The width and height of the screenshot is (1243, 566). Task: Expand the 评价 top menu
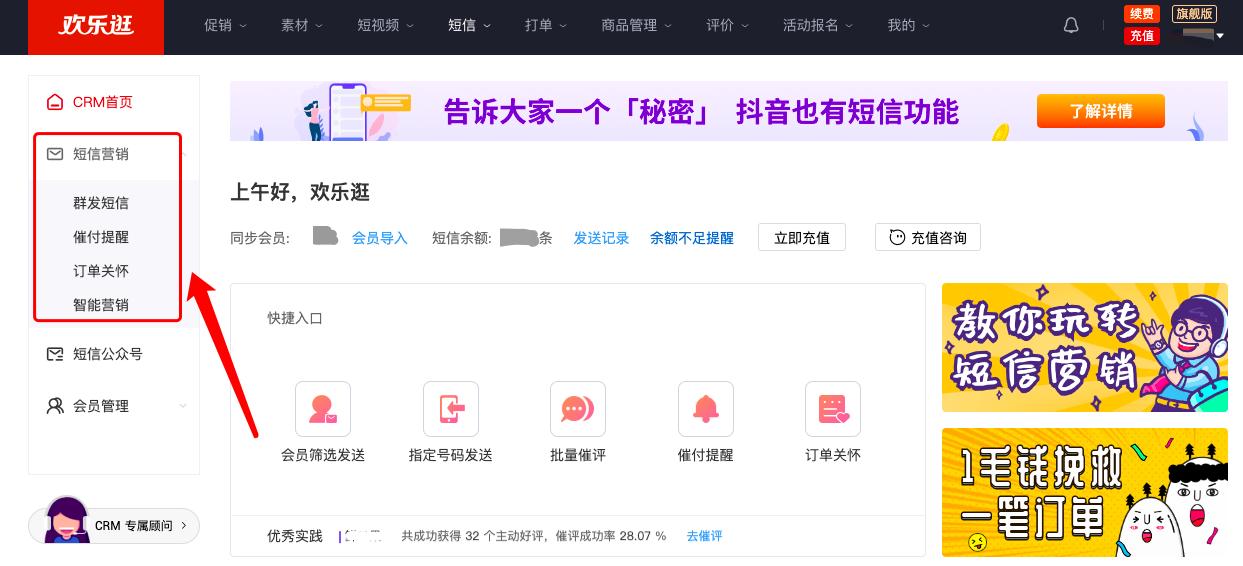(x=728, y=26)
